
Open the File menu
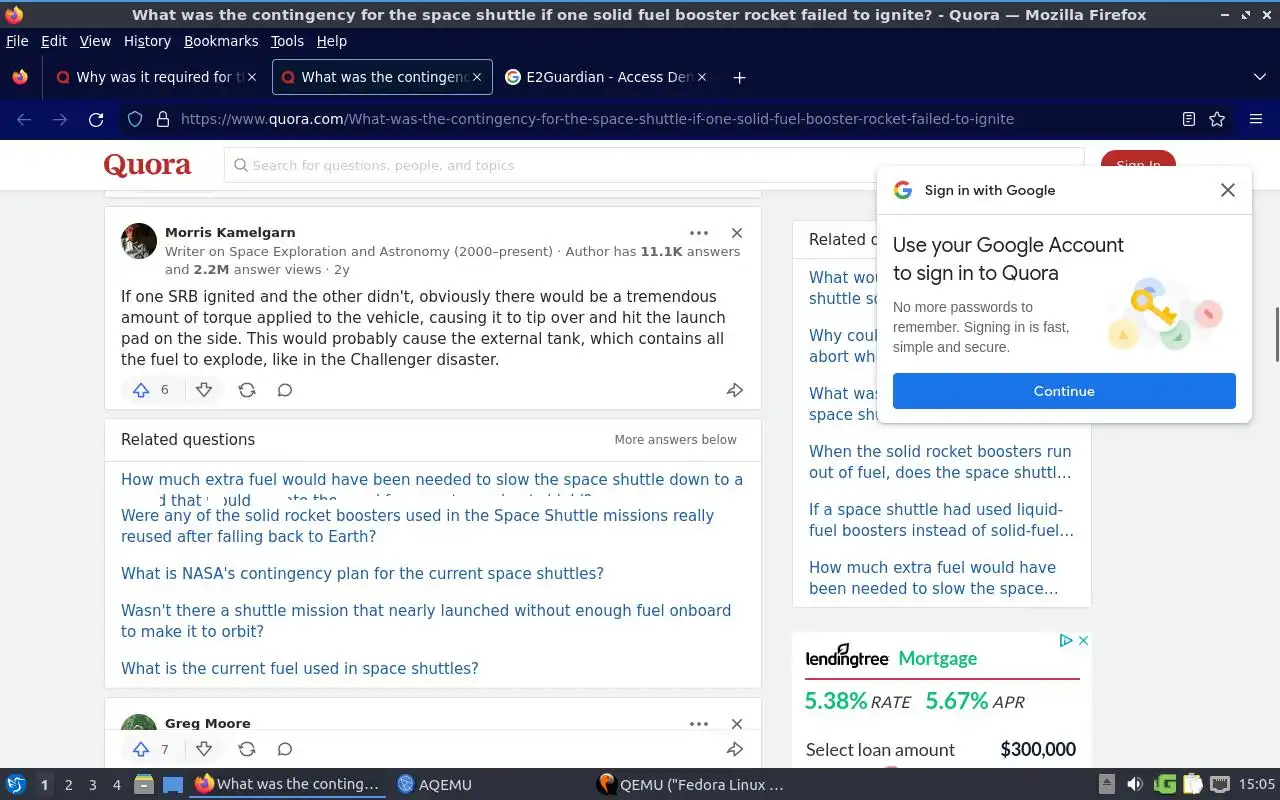pyautogui.click(x=17, y=41)
